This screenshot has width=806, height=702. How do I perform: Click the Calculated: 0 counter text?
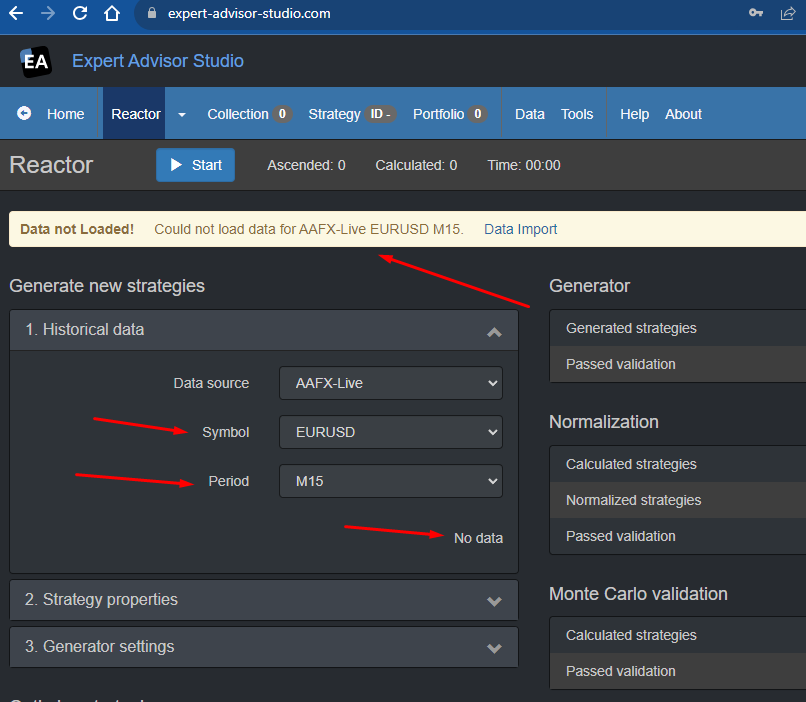pos(416,165)
